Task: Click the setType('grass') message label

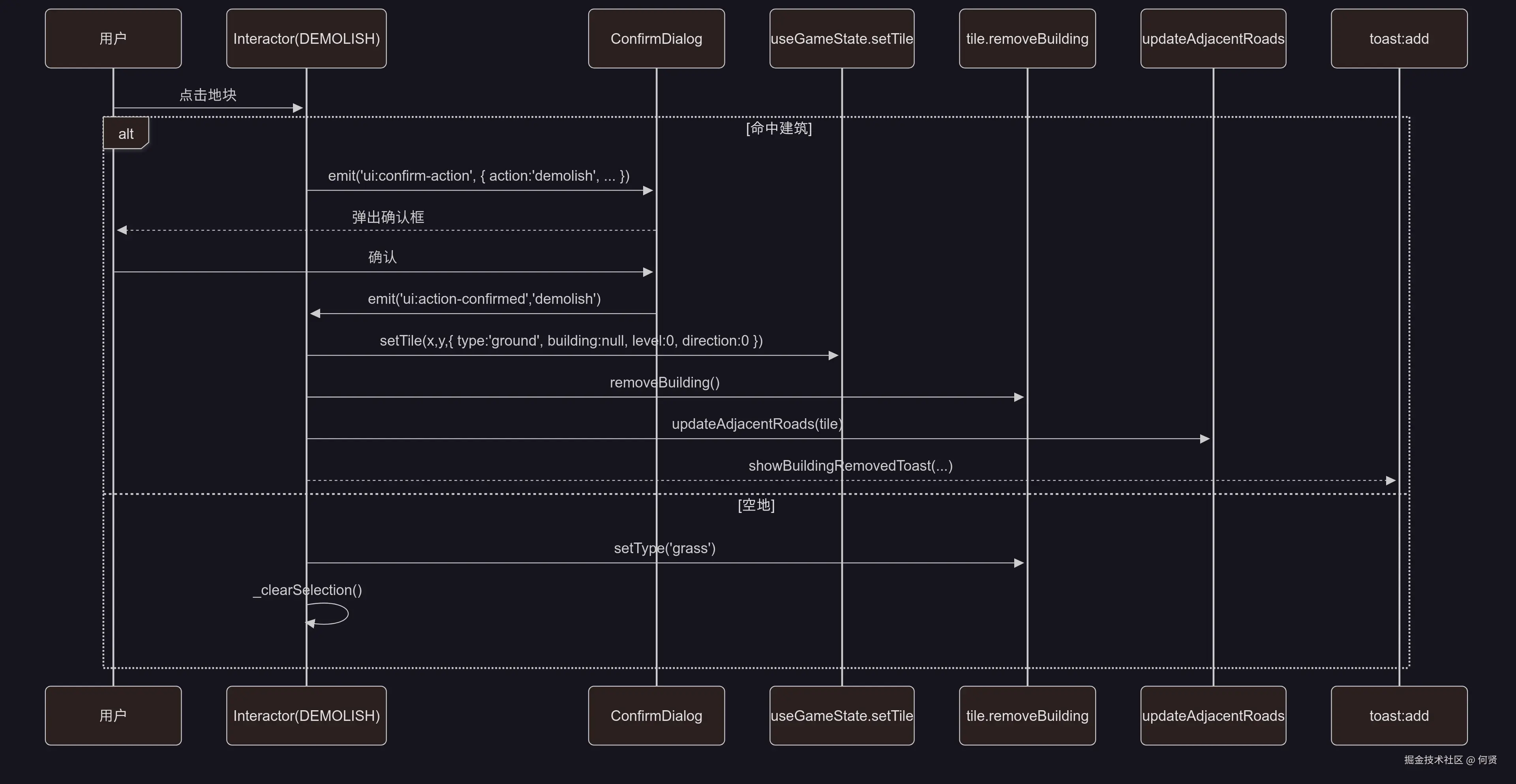Action: coord(664,548)
